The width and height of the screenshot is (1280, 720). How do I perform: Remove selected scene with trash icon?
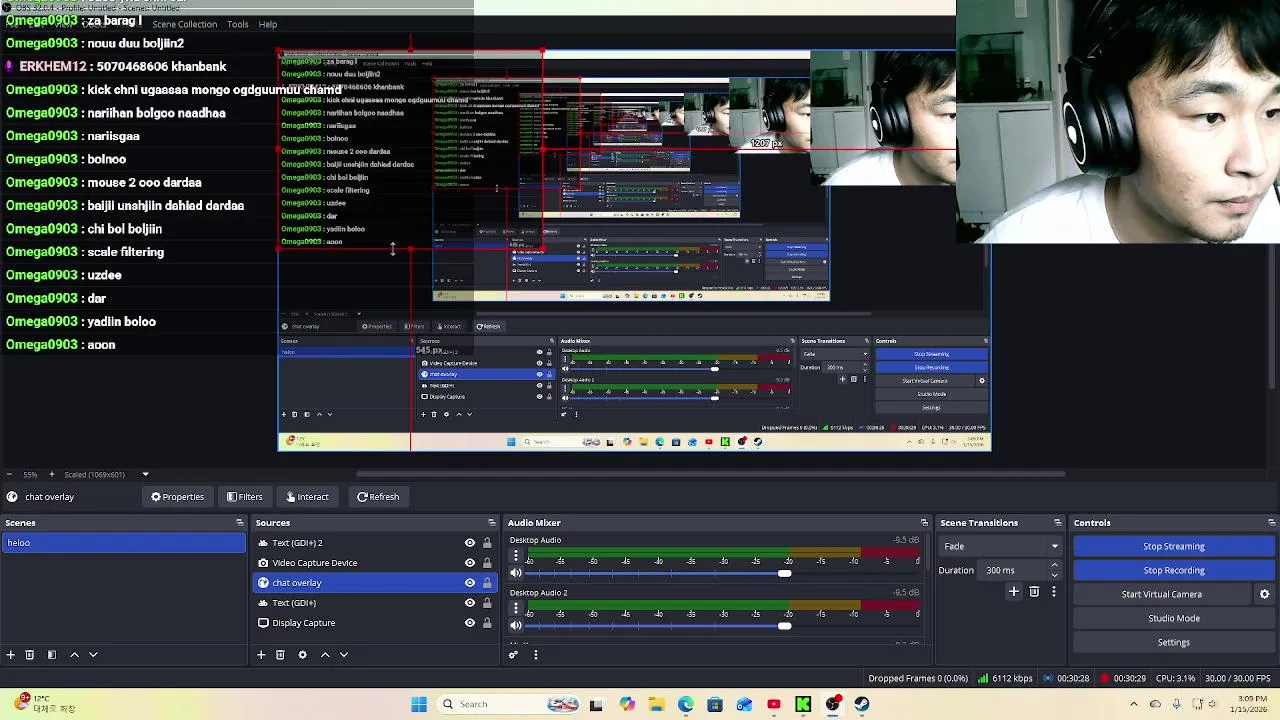click(x=30, y=655)
